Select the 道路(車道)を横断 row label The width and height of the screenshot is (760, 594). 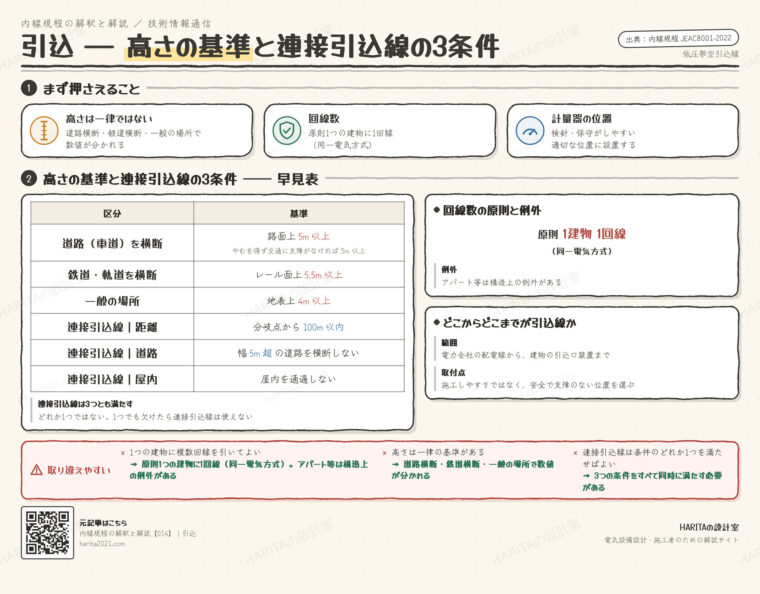[112, 243]
